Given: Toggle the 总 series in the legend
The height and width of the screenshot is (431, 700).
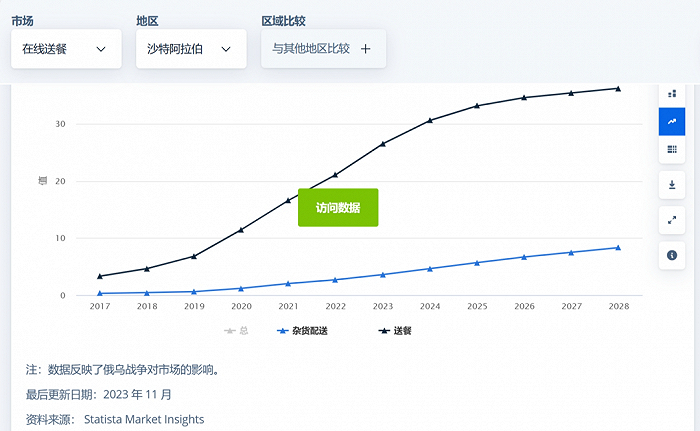Looking at the screenshot, I should [x=237, y=330].
